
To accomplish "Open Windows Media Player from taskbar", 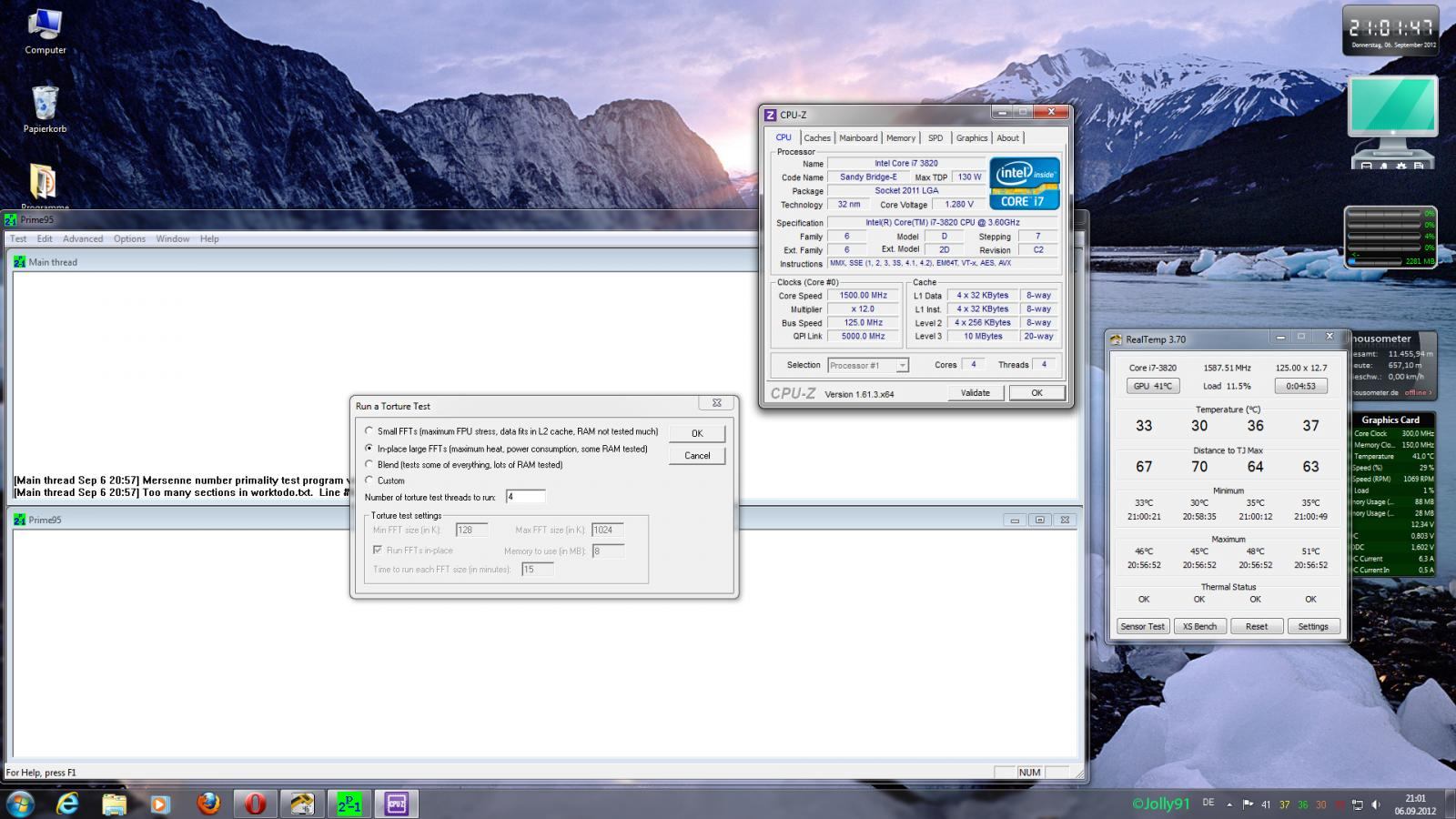I will click(x=160, y=804).
